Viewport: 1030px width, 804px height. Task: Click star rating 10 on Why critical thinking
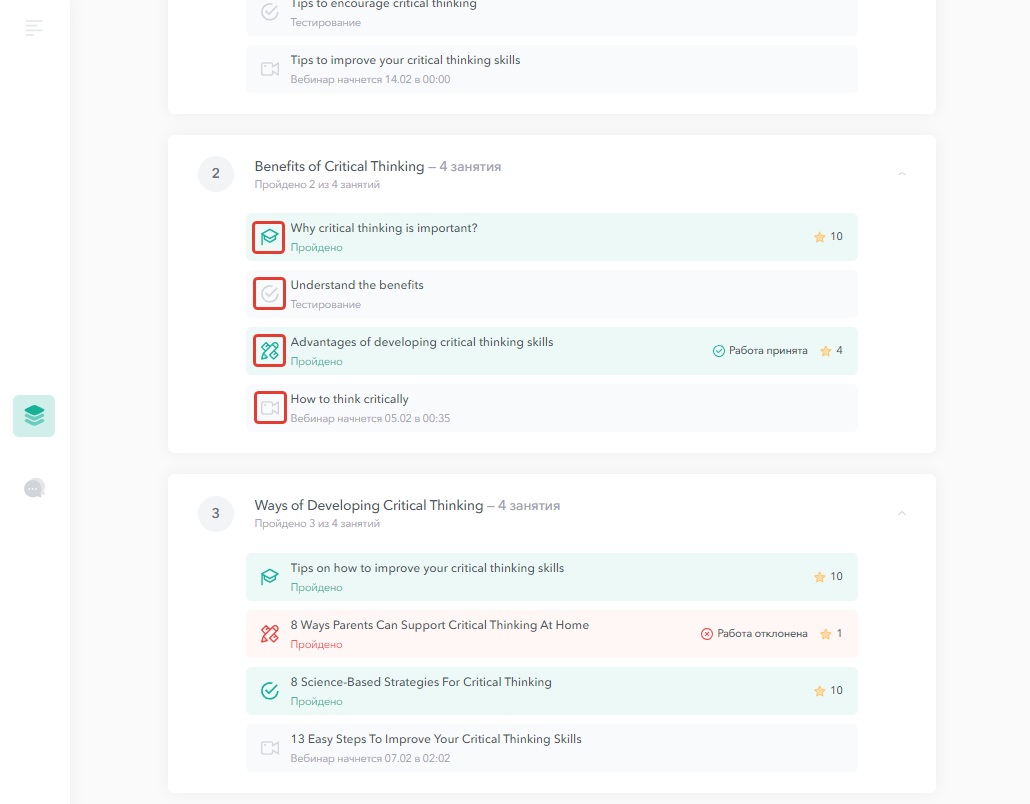[828, 236]
